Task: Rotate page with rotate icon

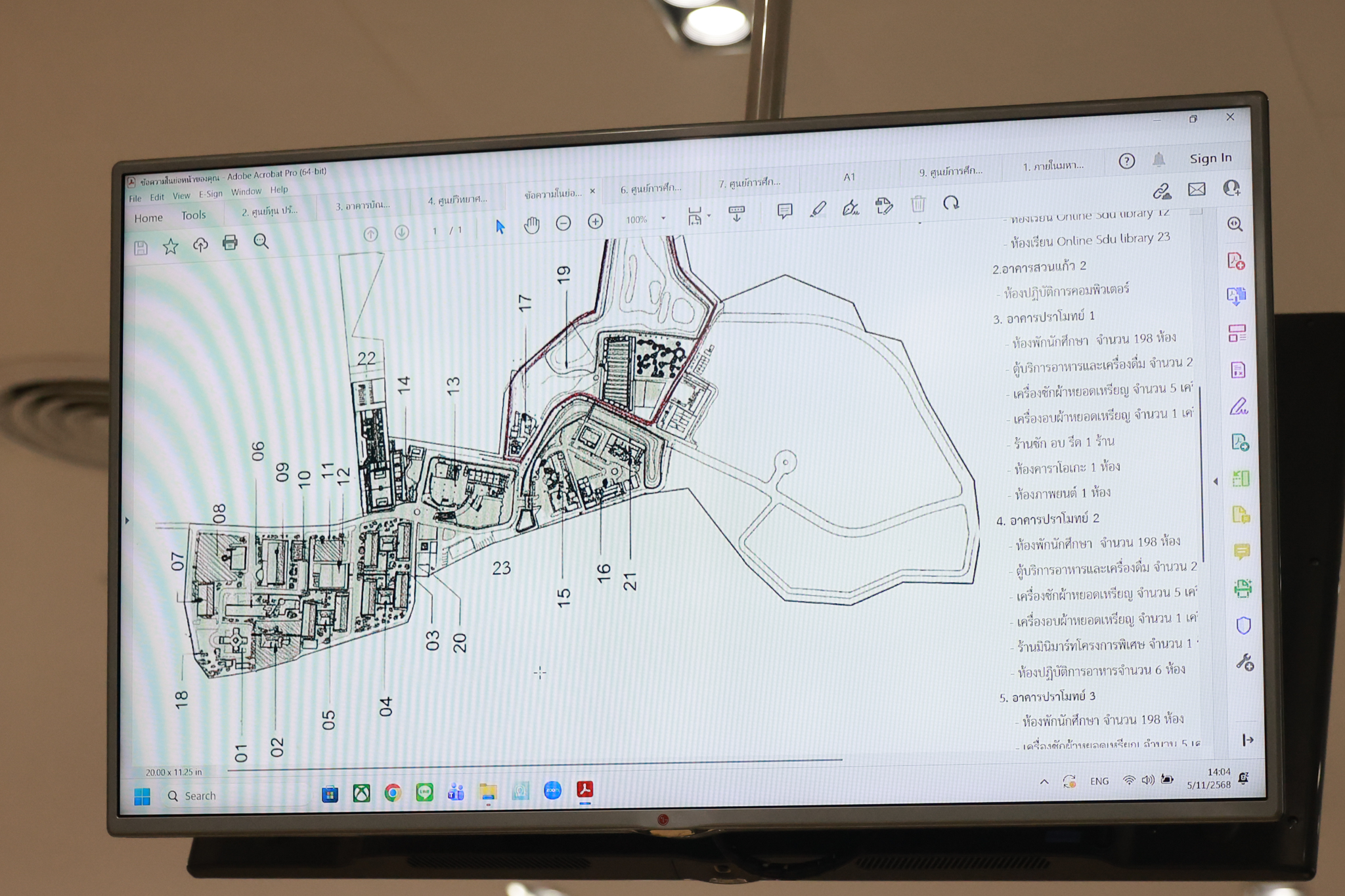Action: (951, 203)
